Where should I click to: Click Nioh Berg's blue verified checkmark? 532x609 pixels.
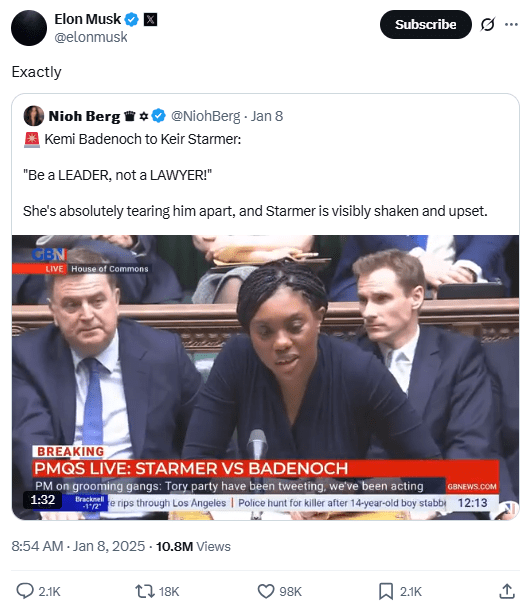click(158, 116)
